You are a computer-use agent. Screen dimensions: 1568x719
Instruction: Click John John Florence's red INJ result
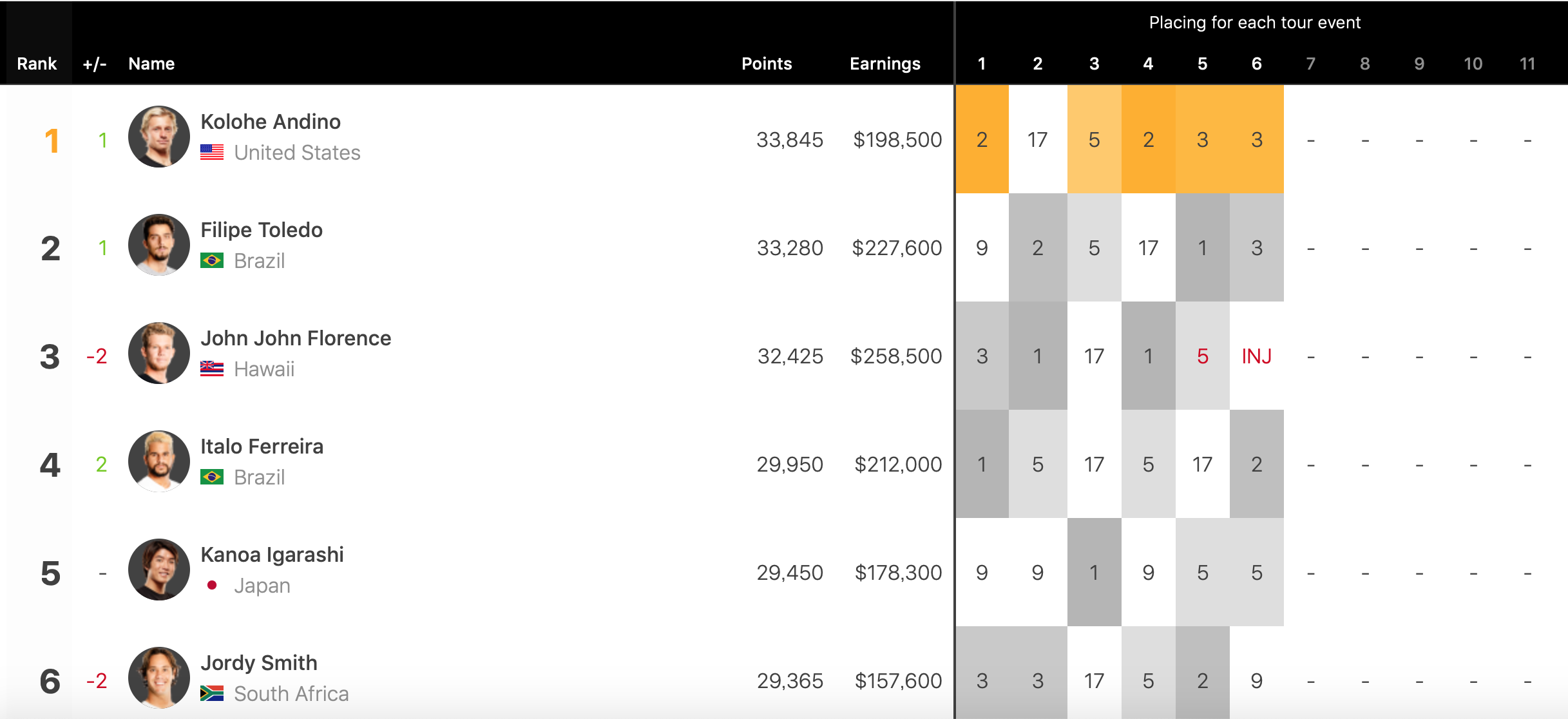pos(1256,356)
